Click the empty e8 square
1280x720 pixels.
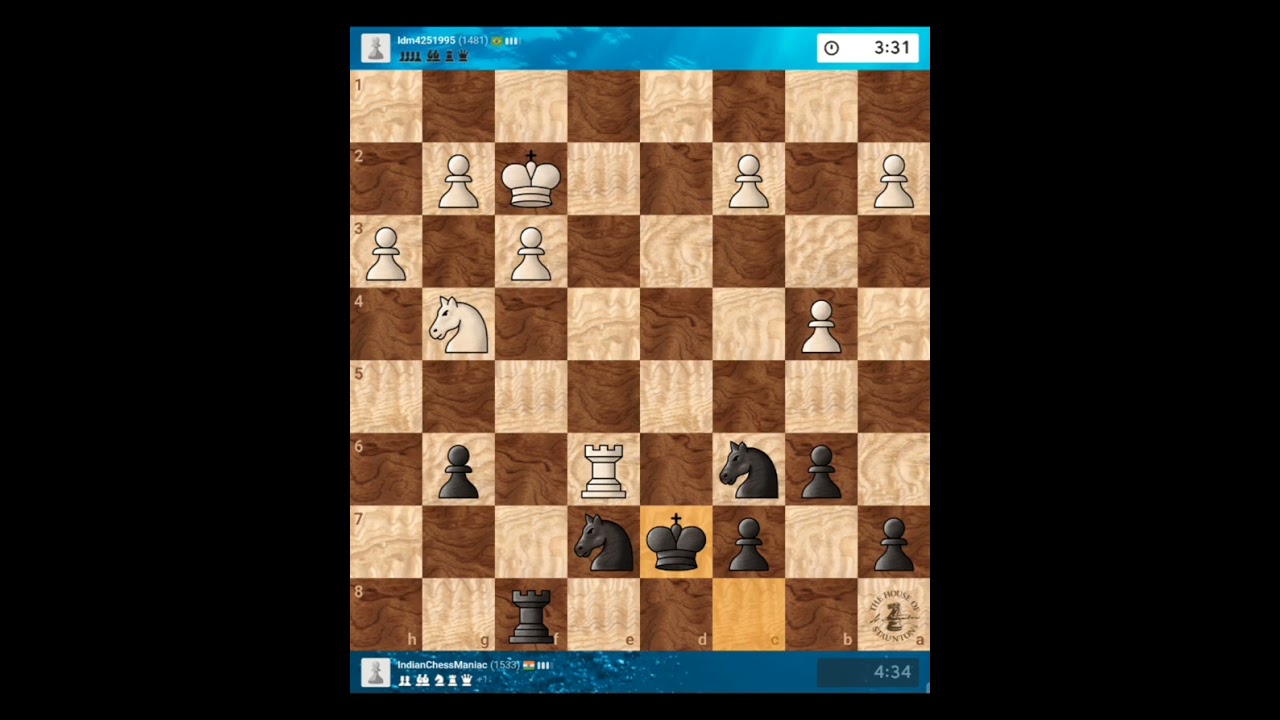[x=603, y=615]
